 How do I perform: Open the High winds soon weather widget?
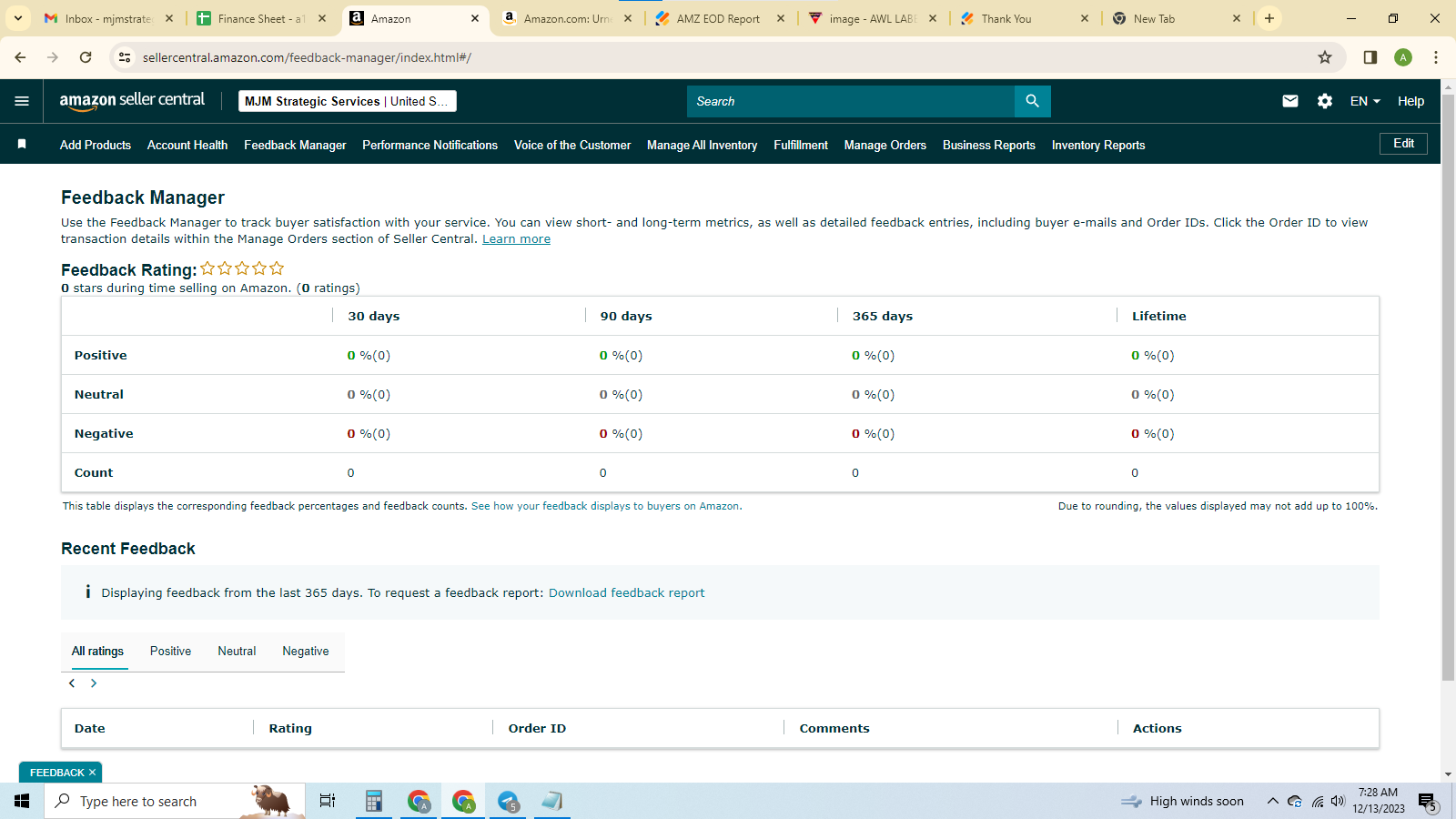[x=1183, y=801]
